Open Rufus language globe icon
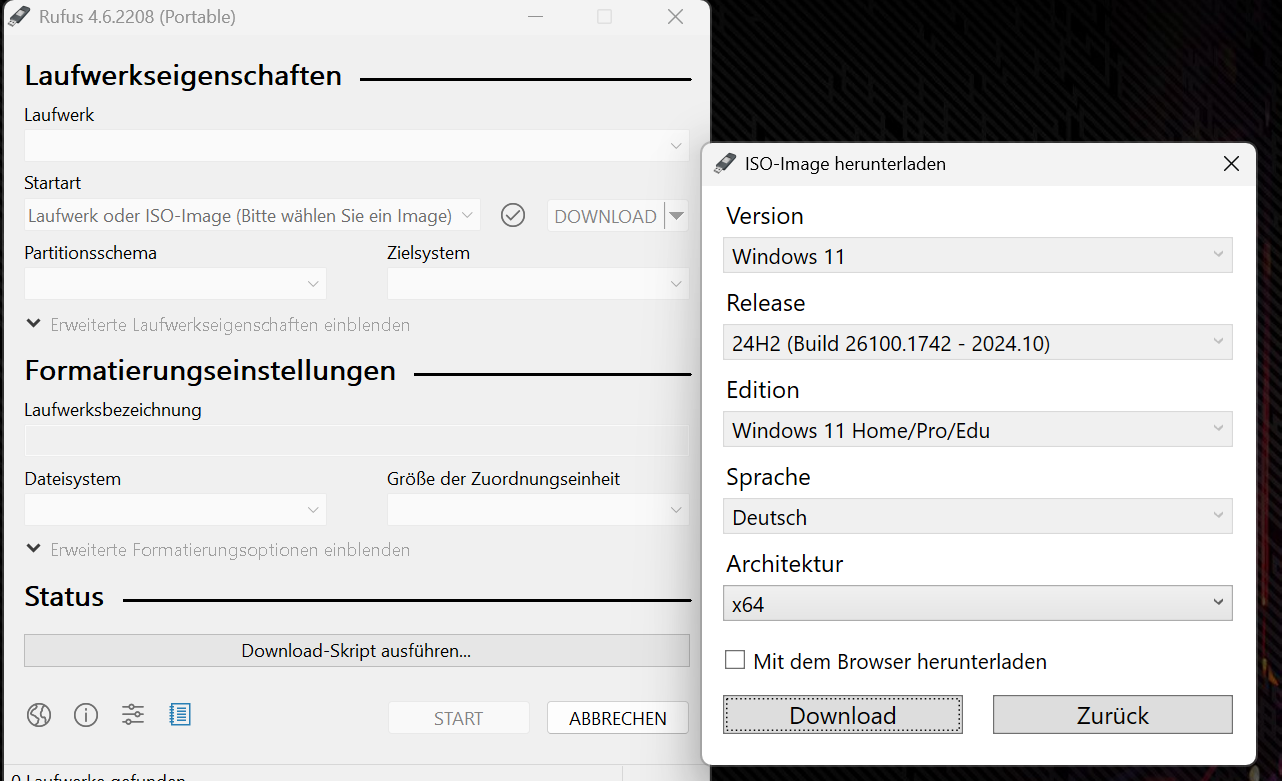Image resolution: width=1282 pixels, height=781 pixels. pos(39,715)
